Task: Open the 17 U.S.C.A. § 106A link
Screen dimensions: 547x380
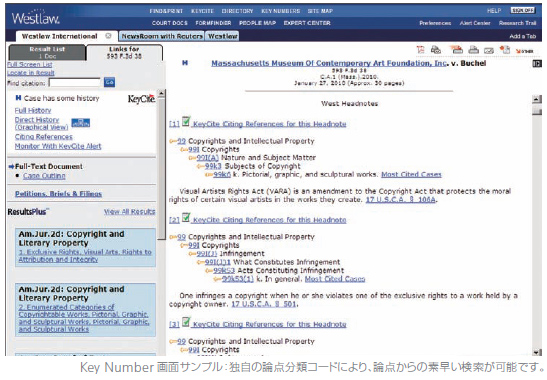Action: click(x=400, y=200)
